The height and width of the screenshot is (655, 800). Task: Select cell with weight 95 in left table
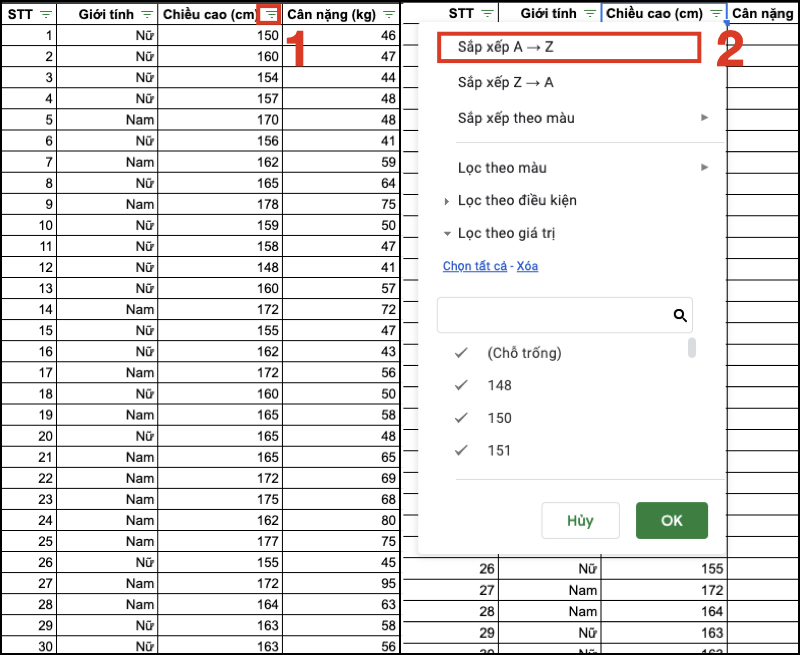(x=340, y=583)
